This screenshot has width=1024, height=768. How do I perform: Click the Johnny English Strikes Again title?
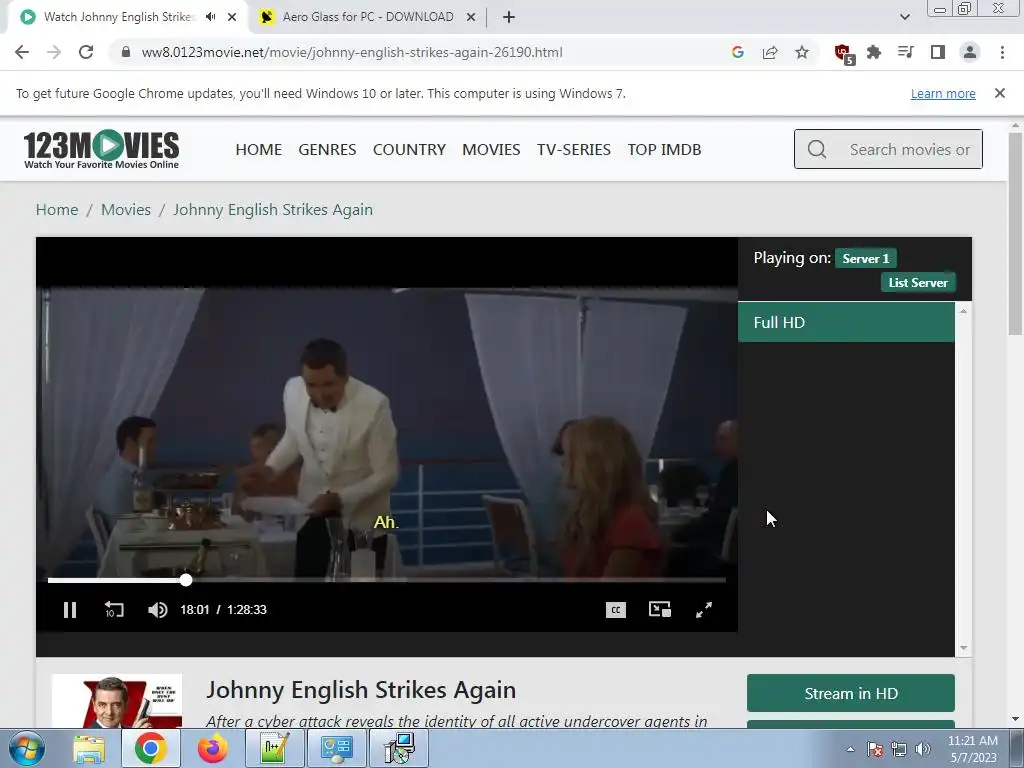[361, 690]
